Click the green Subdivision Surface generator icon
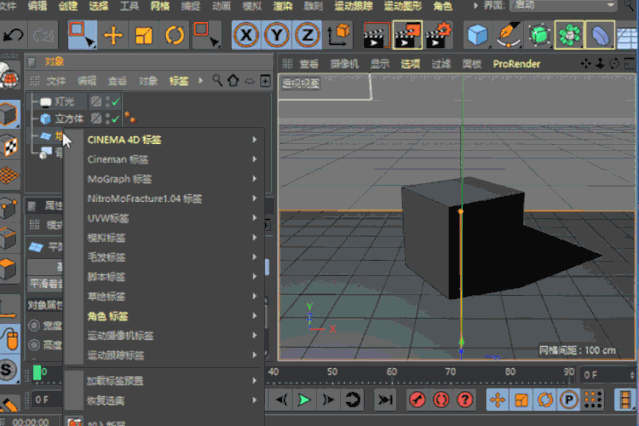 (539, 35)
